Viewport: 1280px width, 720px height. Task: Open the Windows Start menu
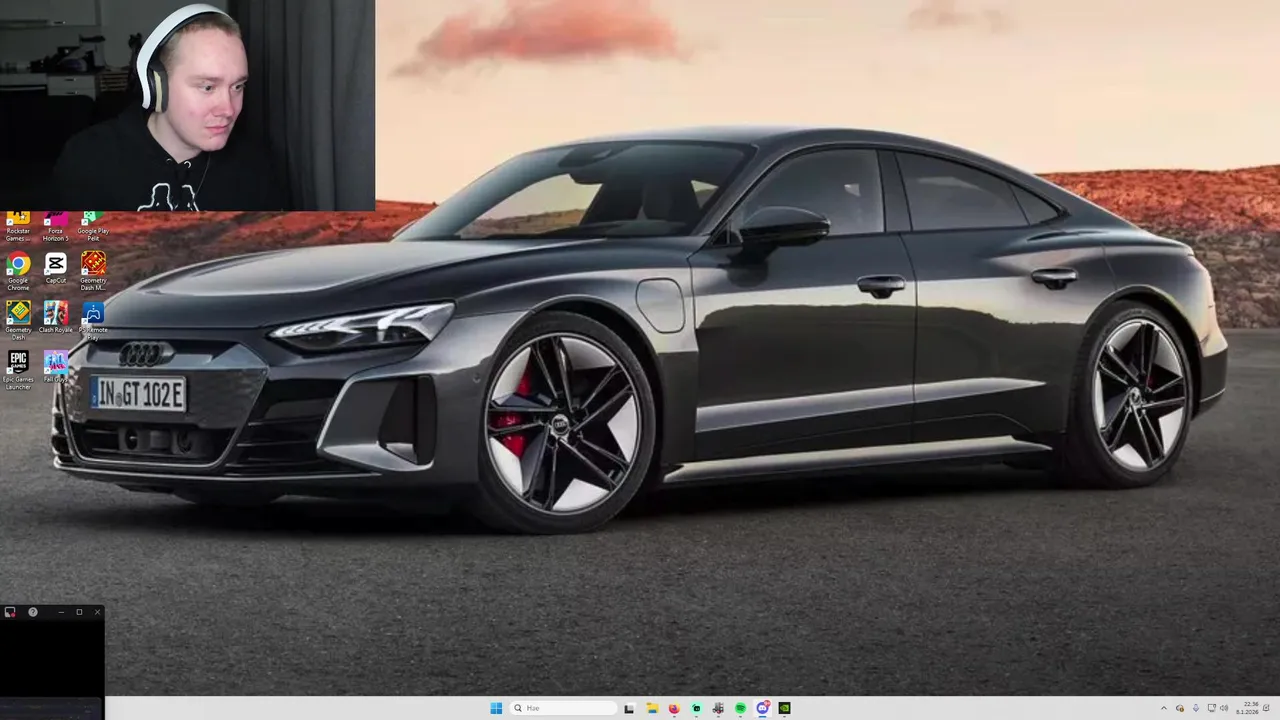[496, 708]
